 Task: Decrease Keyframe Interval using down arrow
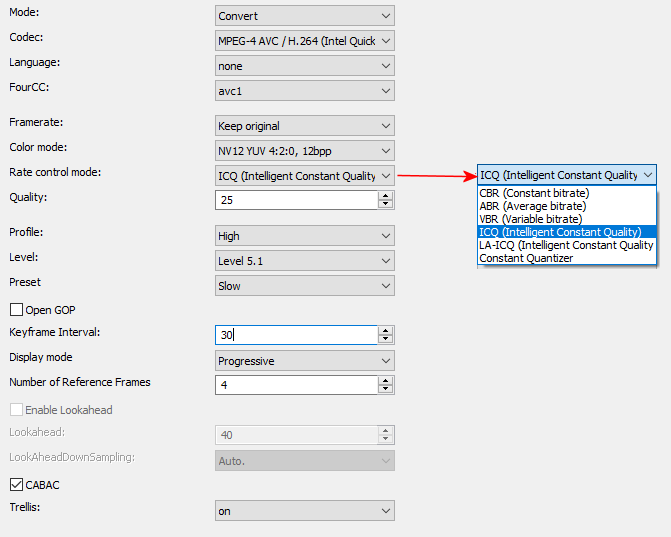[386, 339]
